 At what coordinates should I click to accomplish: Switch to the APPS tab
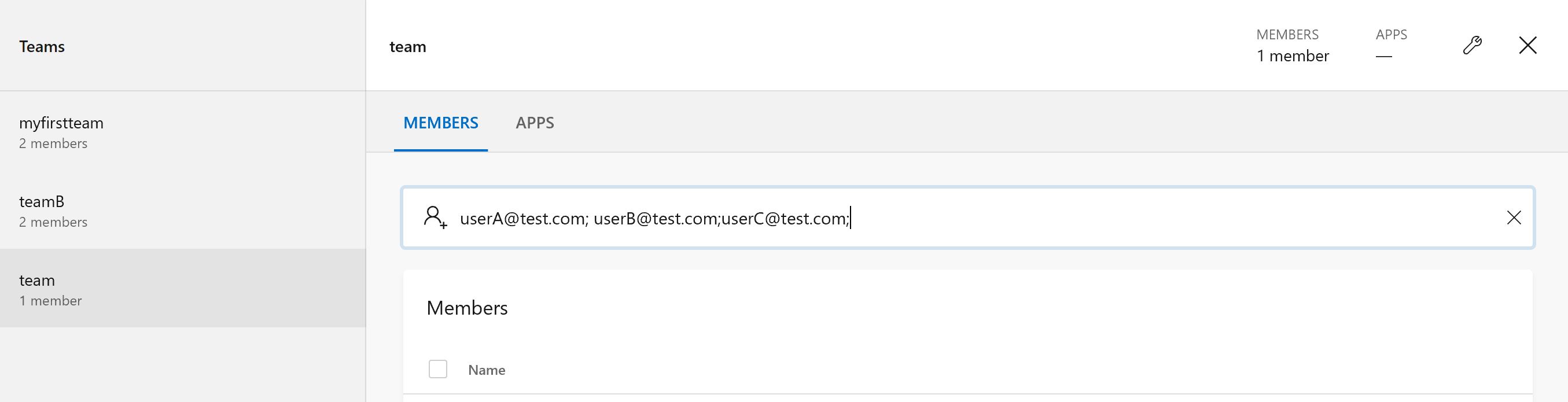pyautogui.click(x=535, y=122)
